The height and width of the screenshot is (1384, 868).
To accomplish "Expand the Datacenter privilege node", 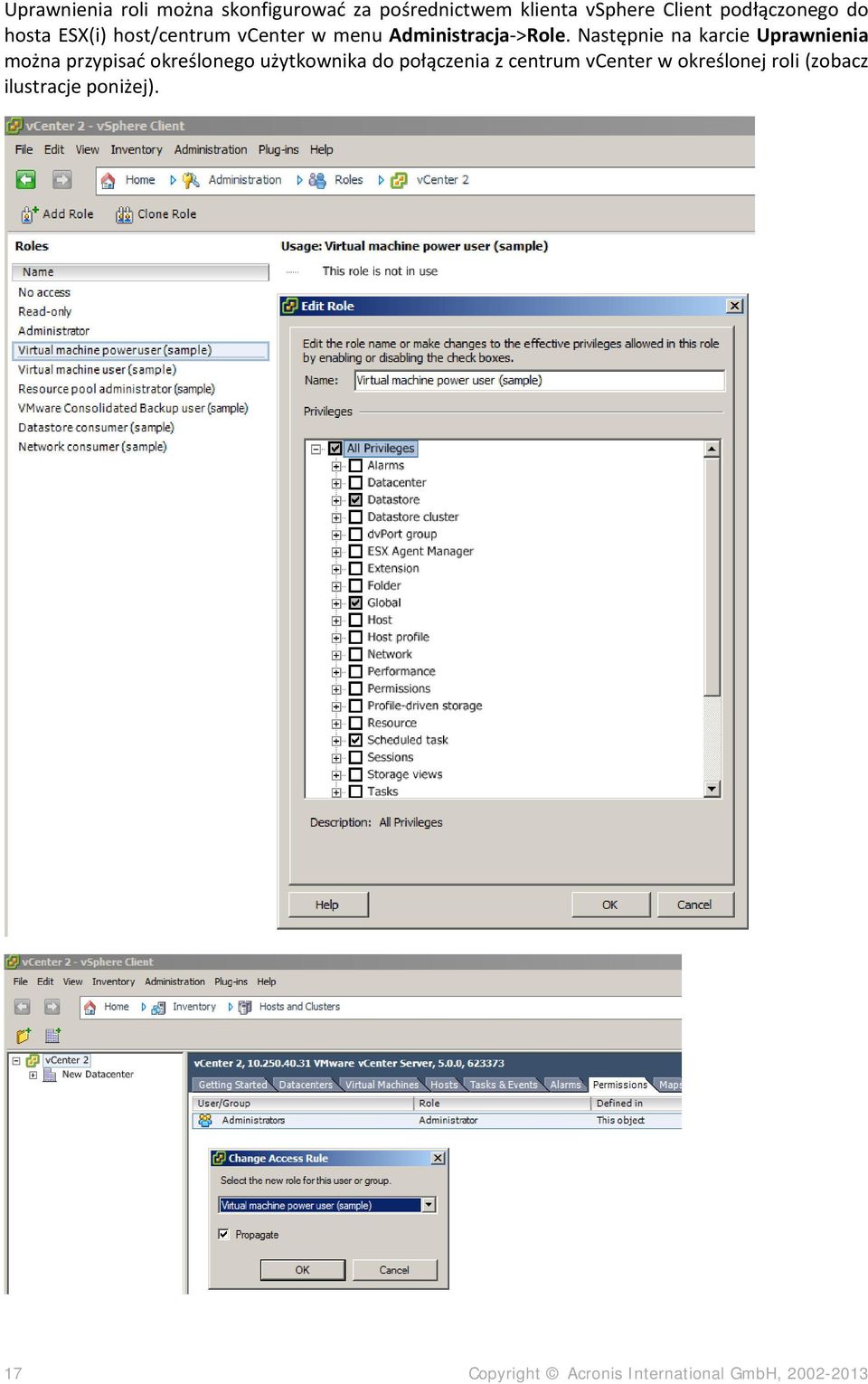I will point(336,483).
